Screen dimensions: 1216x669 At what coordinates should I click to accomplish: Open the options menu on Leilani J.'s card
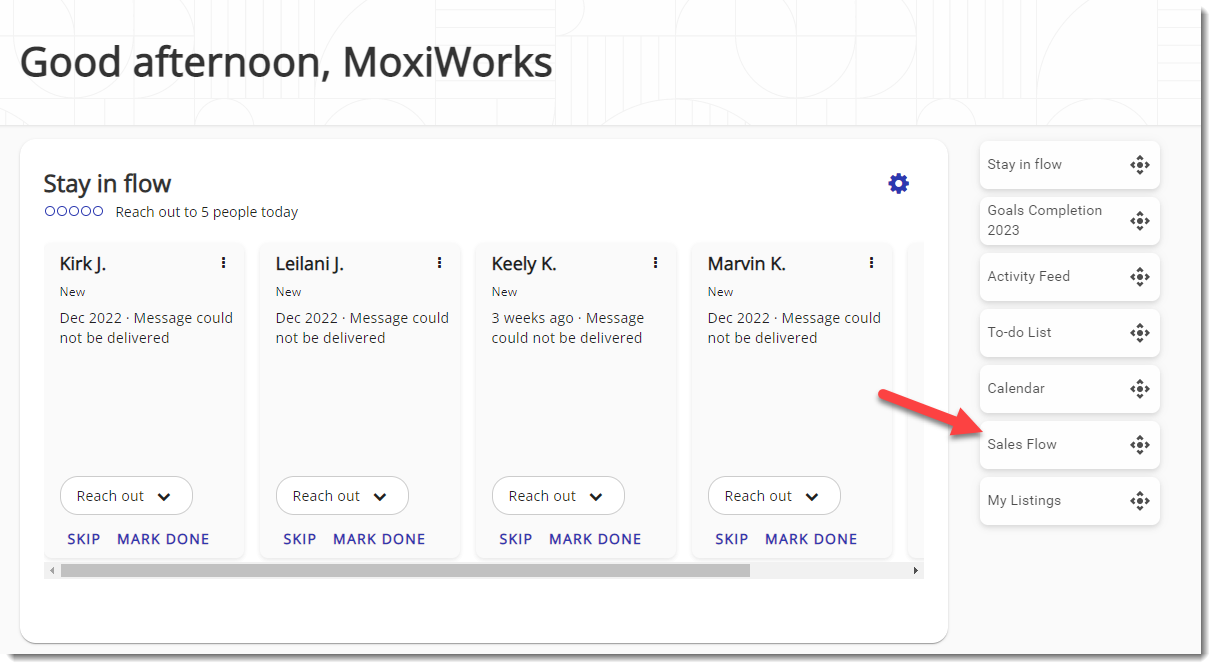pos(438,262)
